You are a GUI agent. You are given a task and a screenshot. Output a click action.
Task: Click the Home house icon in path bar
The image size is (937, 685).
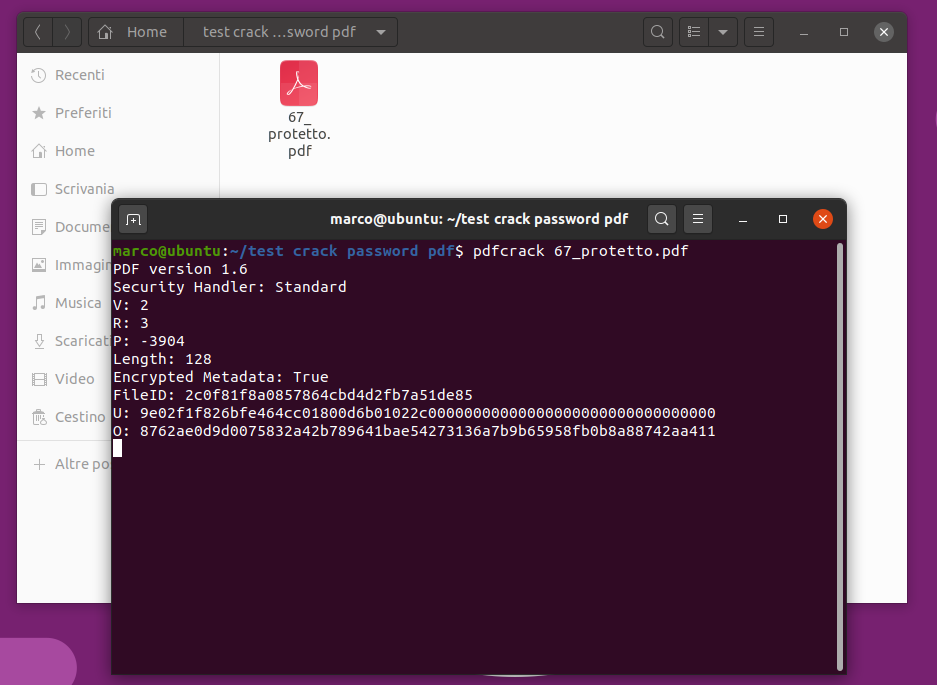point(105,32)
